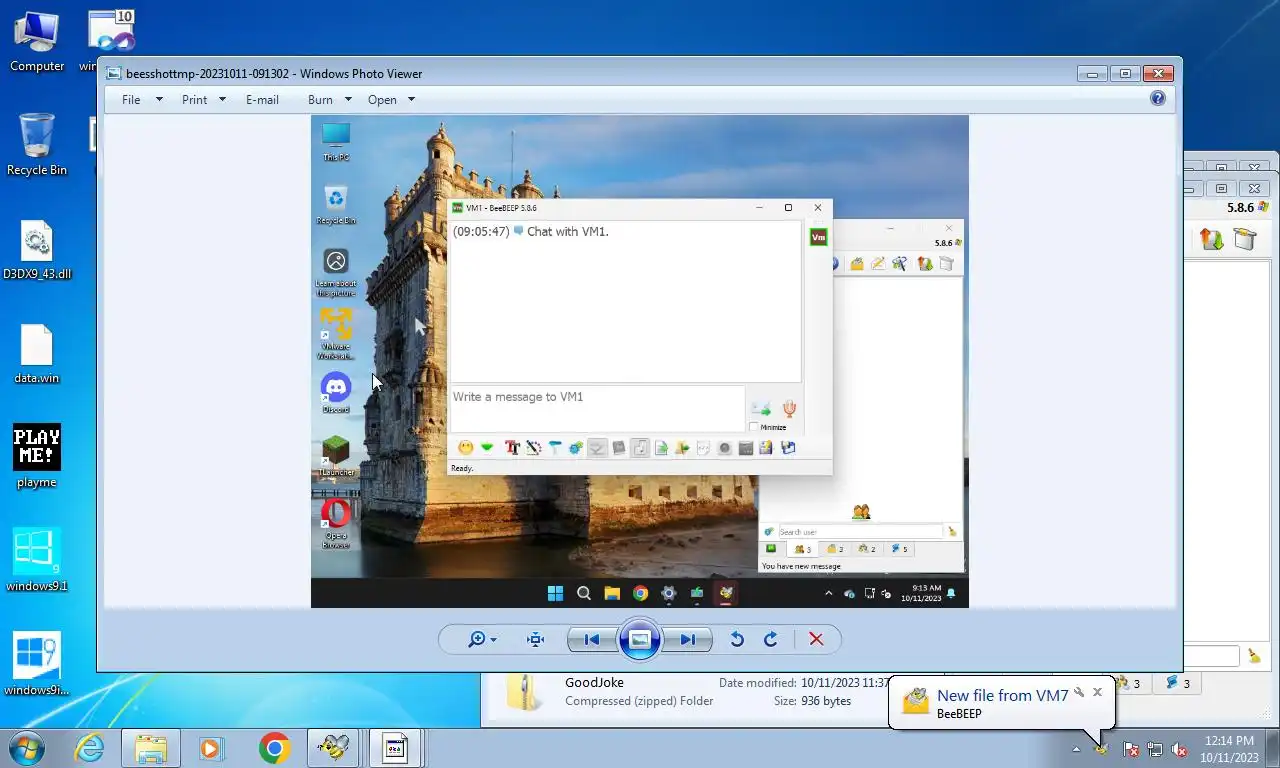Click the actual size fit icon in Photo Viewer
Image resolution: width=1280 pixels, height=768 pixels.
coord(536,639)
